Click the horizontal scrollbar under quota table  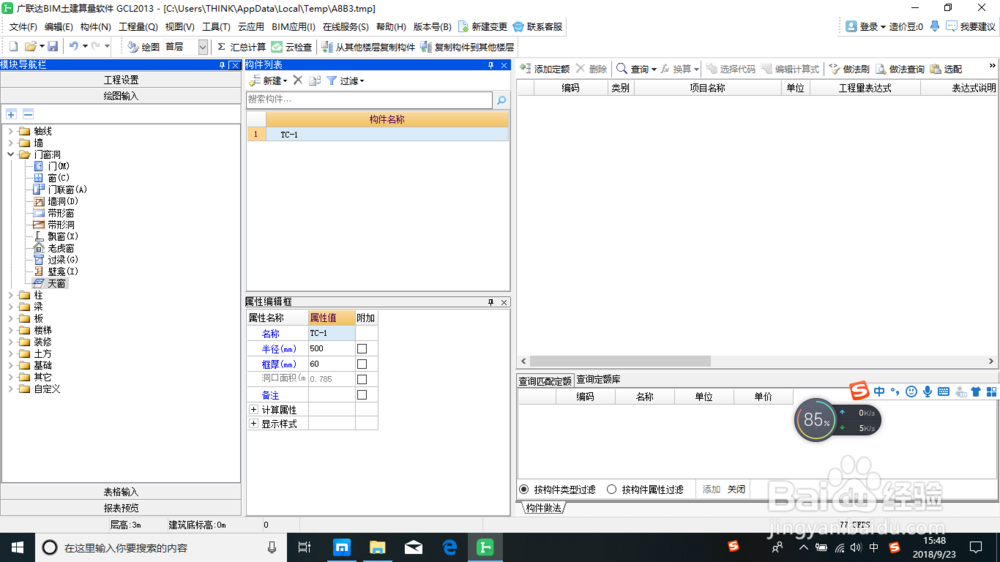pos(620,361)
